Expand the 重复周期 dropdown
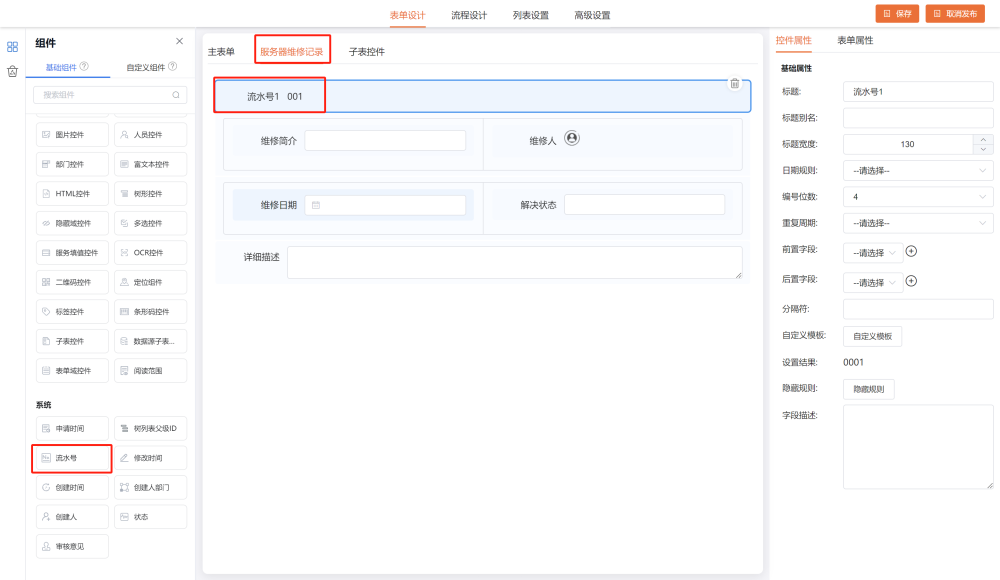Screen dimensions: 1000x580 917,223
